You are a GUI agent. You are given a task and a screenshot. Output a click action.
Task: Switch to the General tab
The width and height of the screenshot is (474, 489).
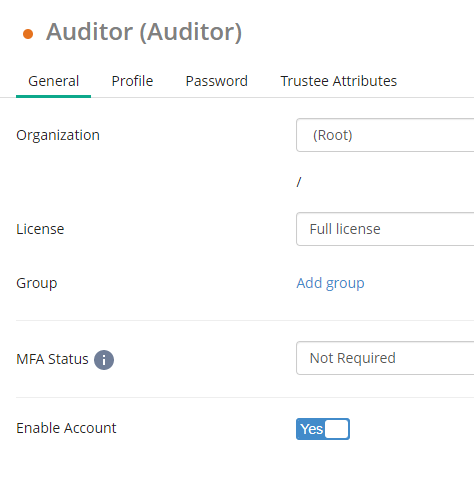53,81
